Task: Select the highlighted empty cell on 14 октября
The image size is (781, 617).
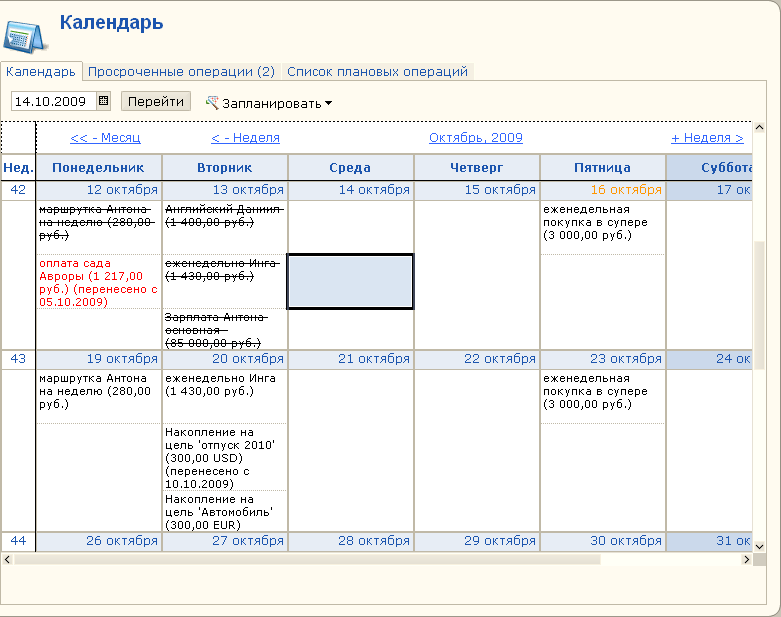Action: pyautogui.click(x=351, y=281)
